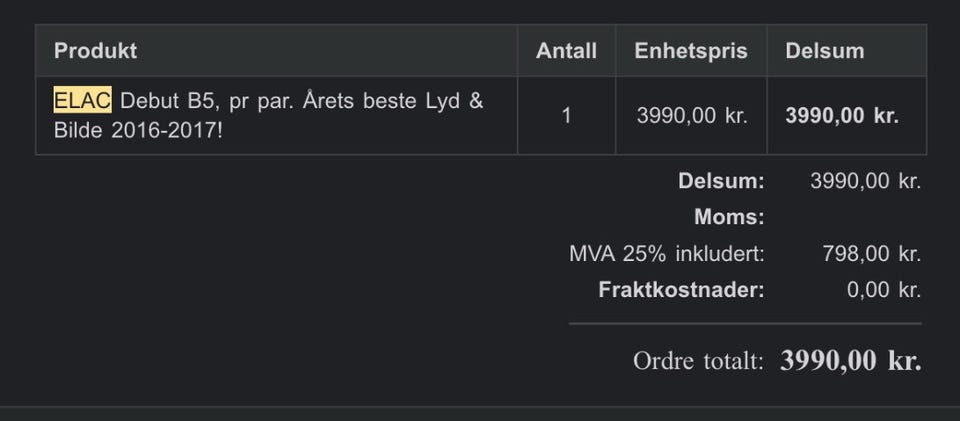Click the highlighted ELAC word

pos(83,100)
